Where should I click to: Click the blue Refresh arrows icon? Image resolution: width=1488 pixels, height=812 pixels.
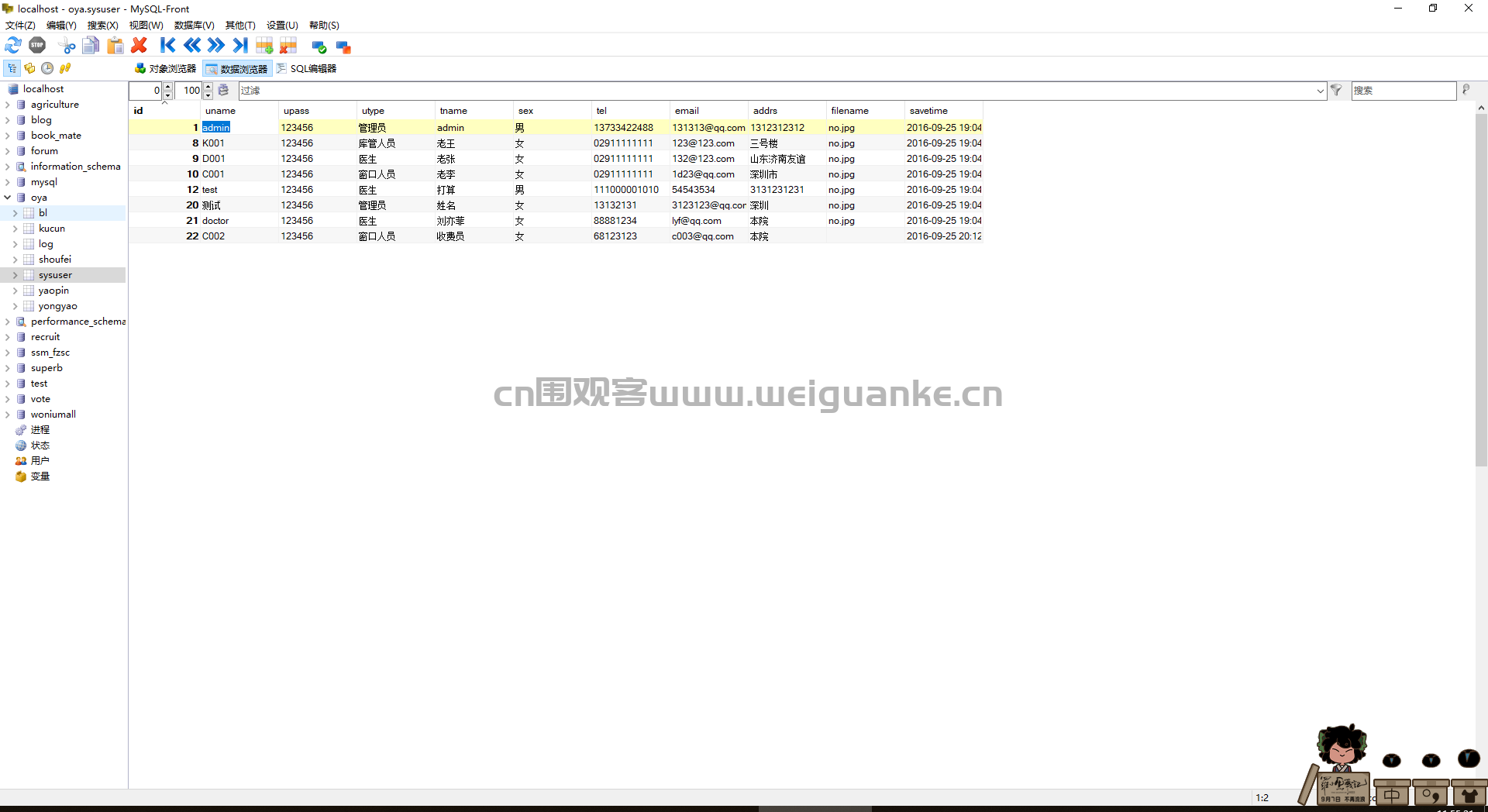pos(13,46)
